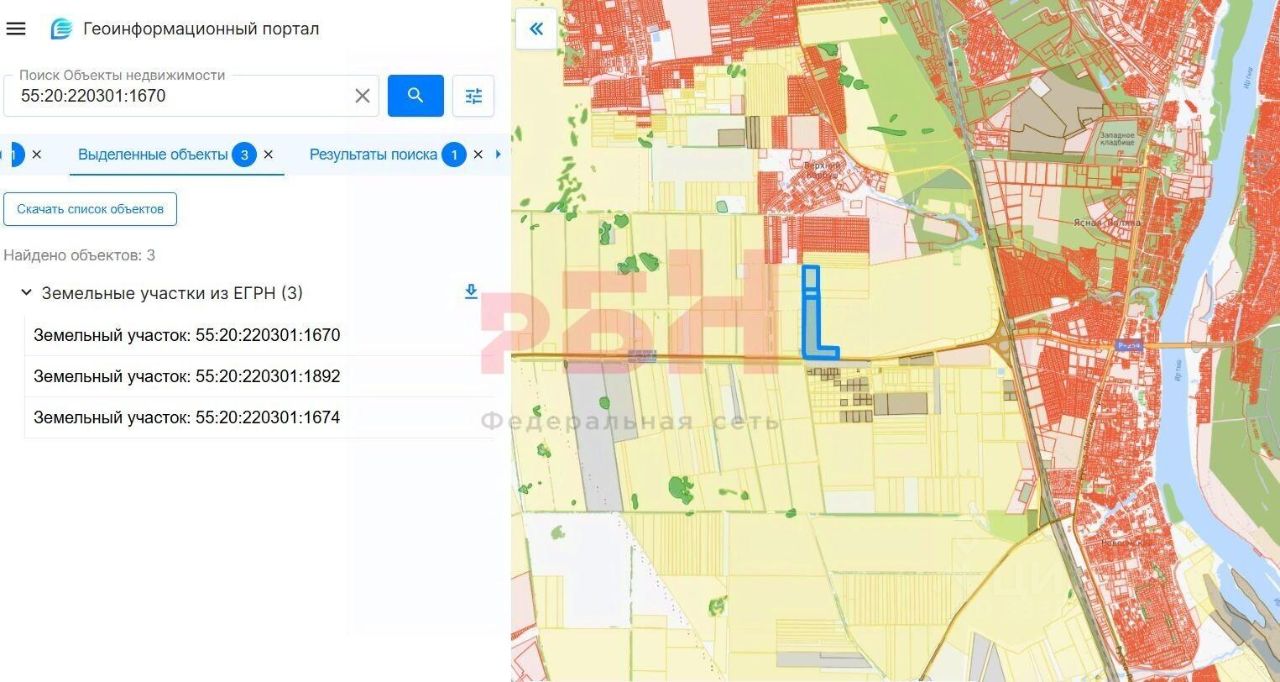
Task: Download Земельные участки из ЕГРН list icon
Action: [x=471, y=292]
